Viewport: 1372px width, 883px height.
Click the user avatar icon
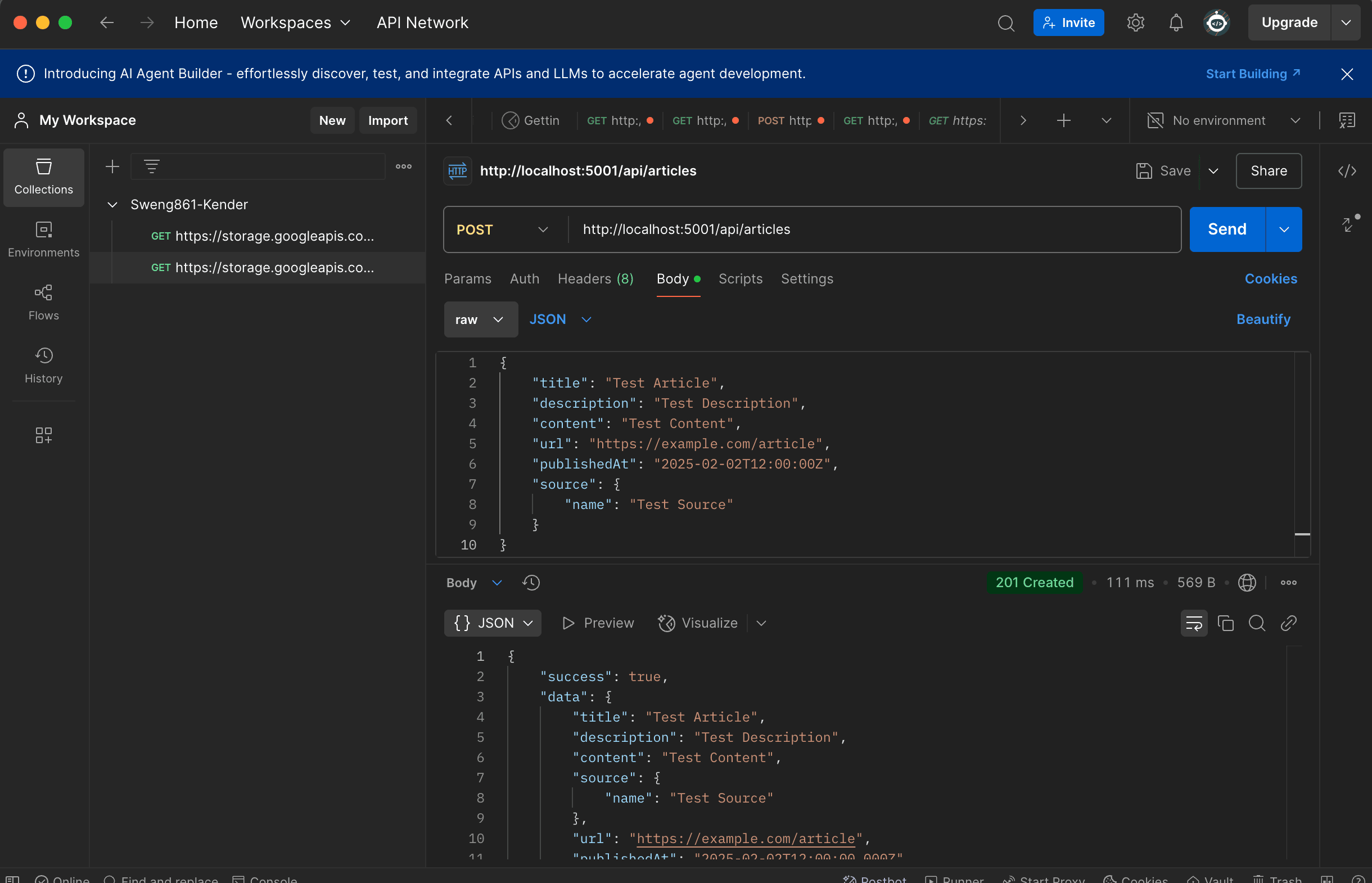click(x=1217, y=23)
